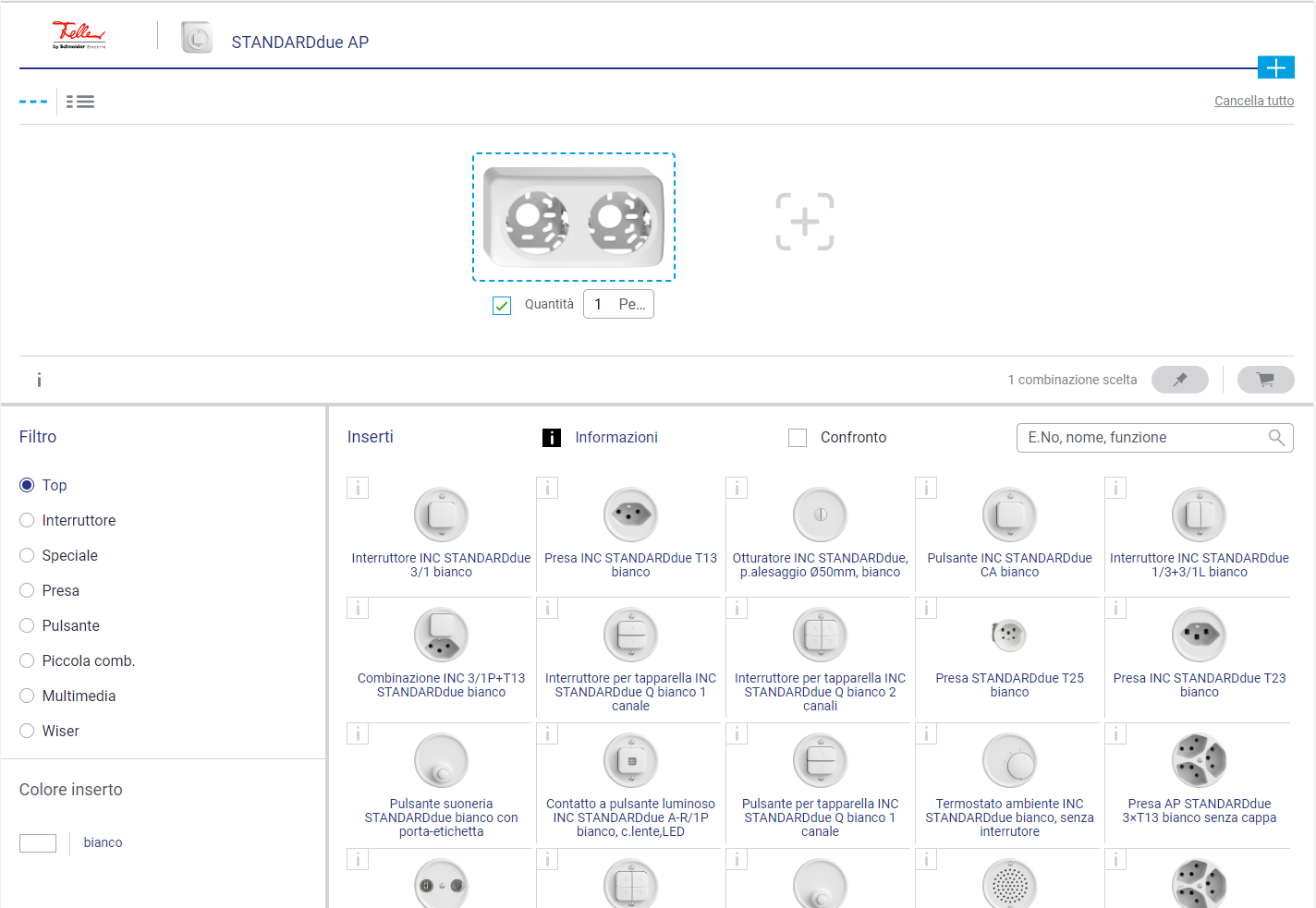
Task: Select the Interruttore filter radio
Action: pyautogui.click(x=27, y=520)
